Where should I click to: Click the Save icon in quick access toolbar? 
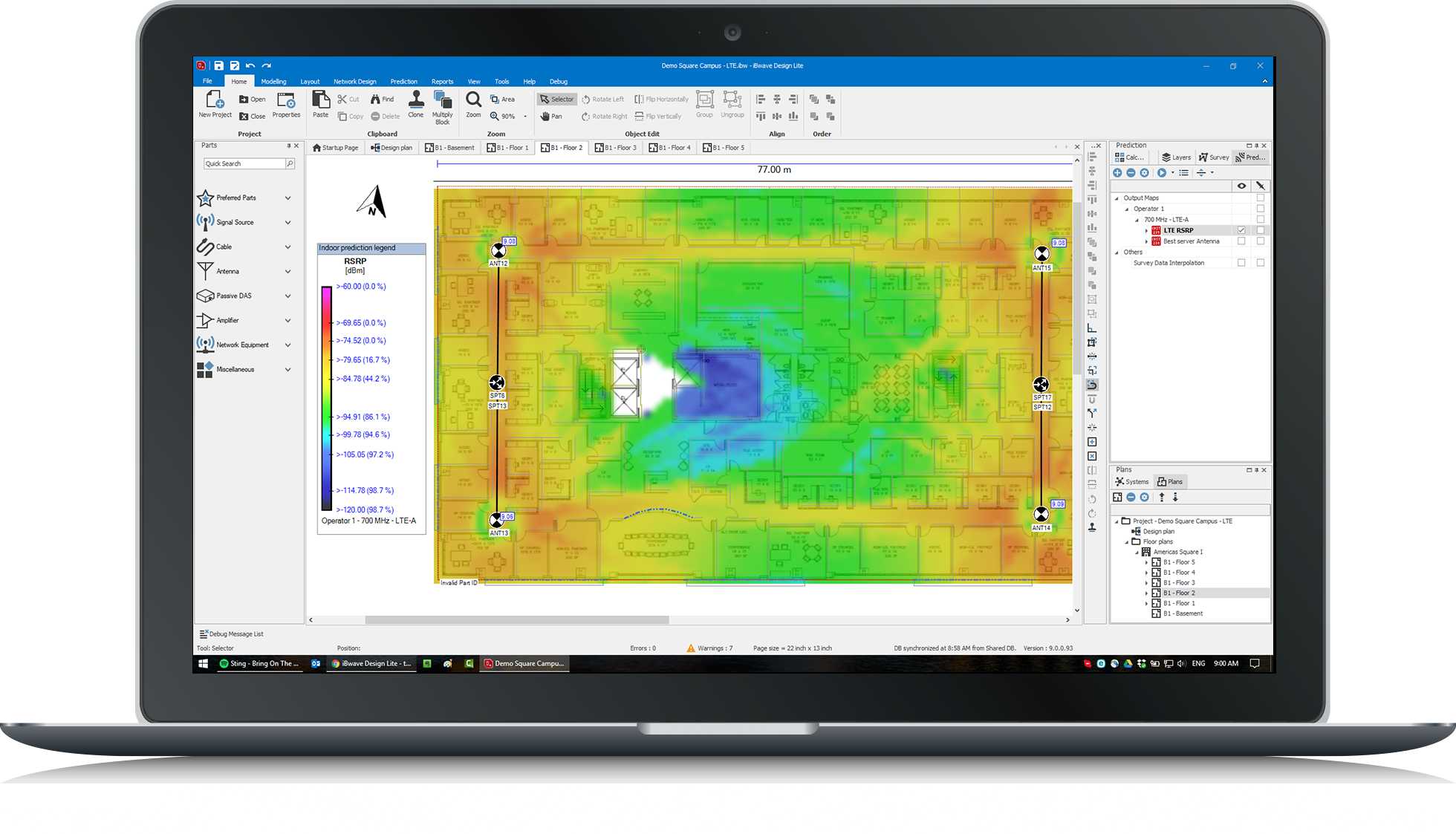[x=219, y=65]
